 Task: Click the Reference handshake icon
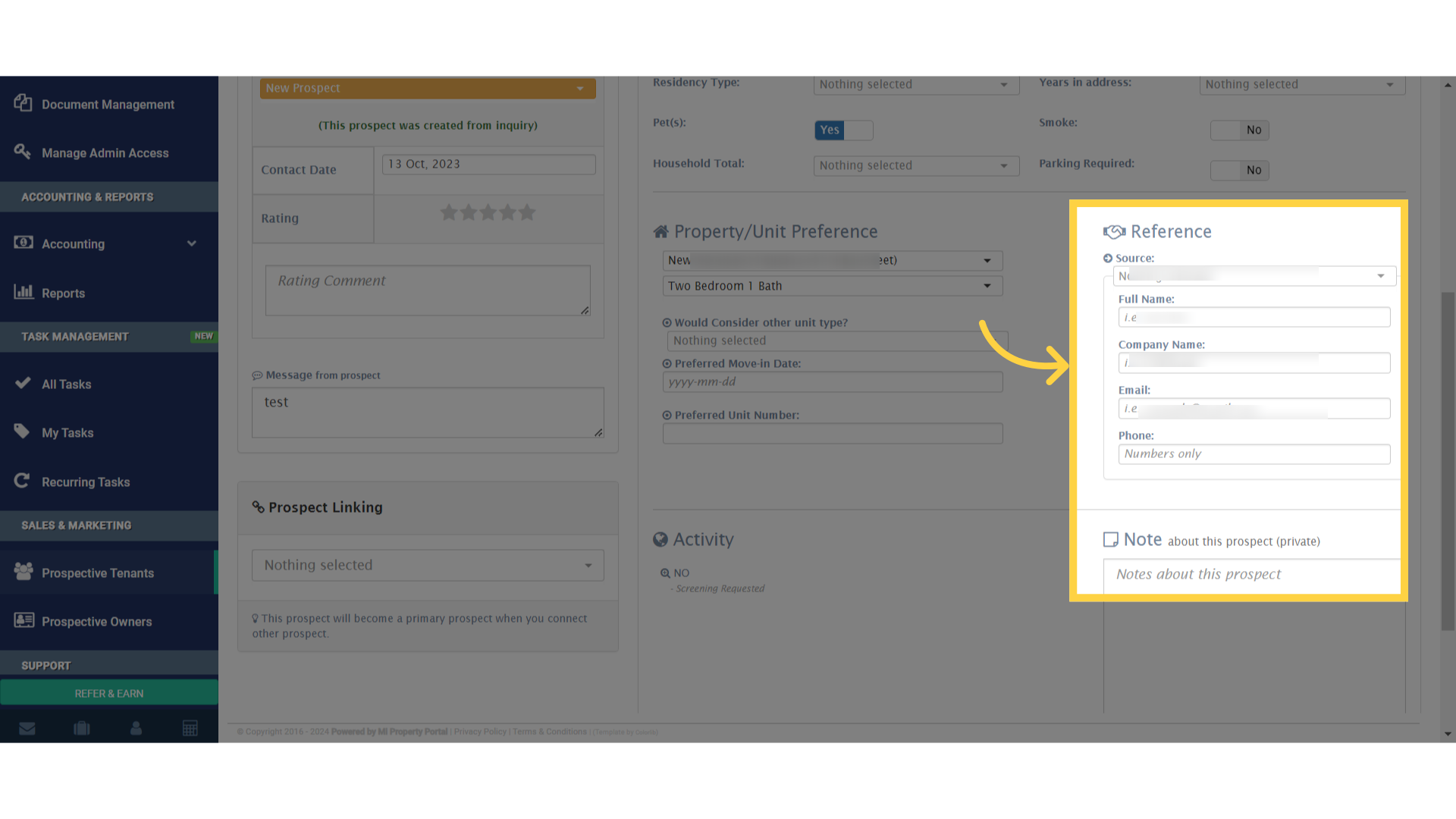click(x=1115, y=231)
